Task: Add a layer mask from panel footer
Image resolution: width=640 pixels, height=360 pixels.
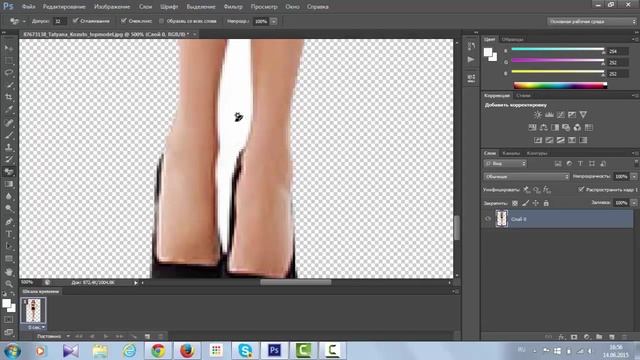Action: click(x=574, y=337)
